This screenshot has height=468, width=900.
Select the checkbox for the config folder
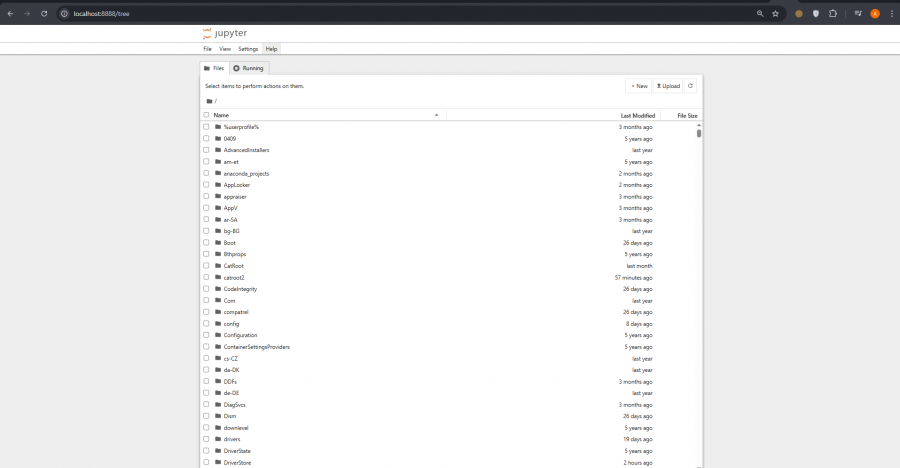coord(207,323)
